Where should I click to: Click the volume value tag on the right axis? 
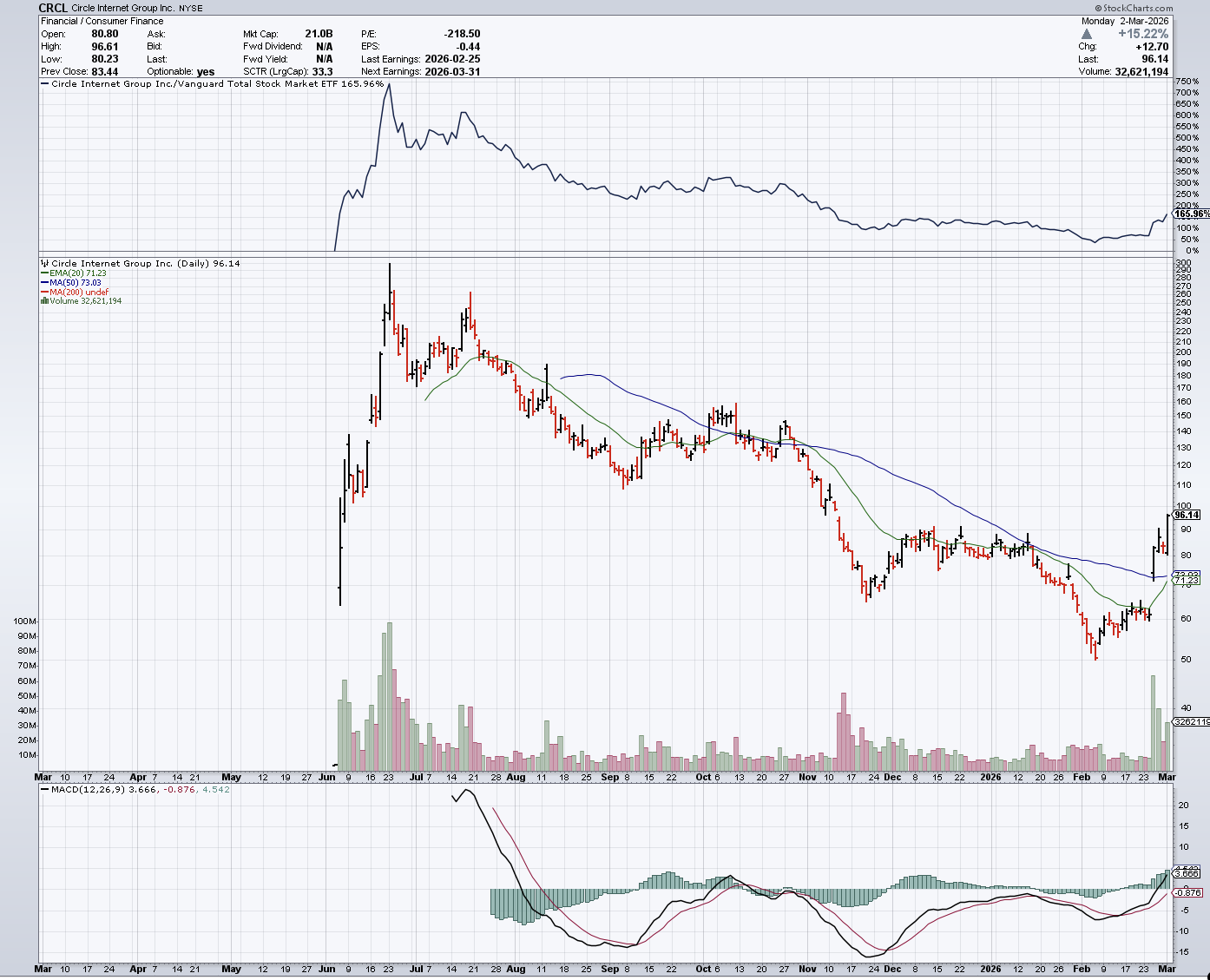click(1190, 721)
